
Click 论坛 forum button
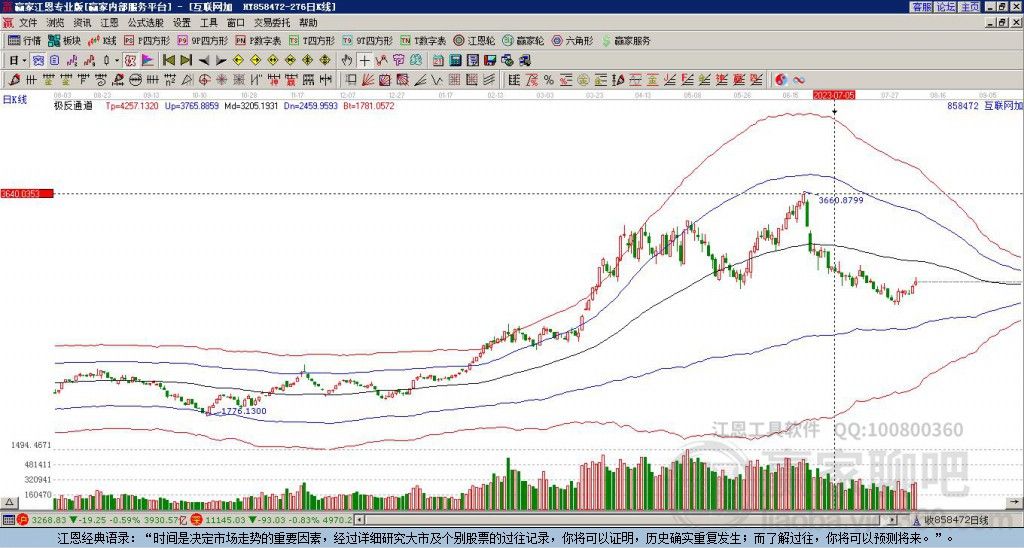click(945, 7)
